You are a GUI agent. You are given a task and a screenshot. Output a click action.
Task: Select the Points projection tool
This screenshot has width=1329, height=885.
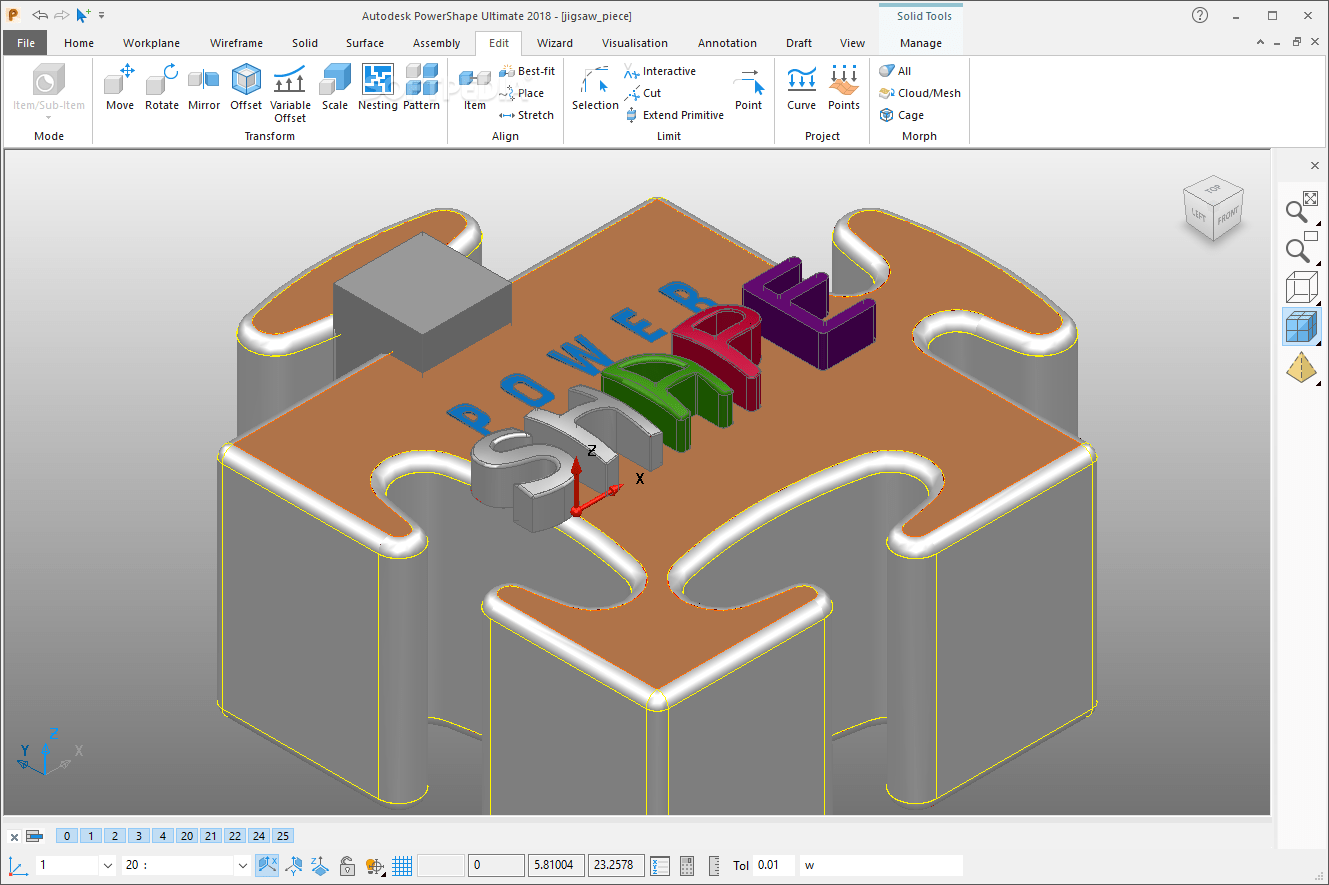pyautogui.click(x=843, y=88)
